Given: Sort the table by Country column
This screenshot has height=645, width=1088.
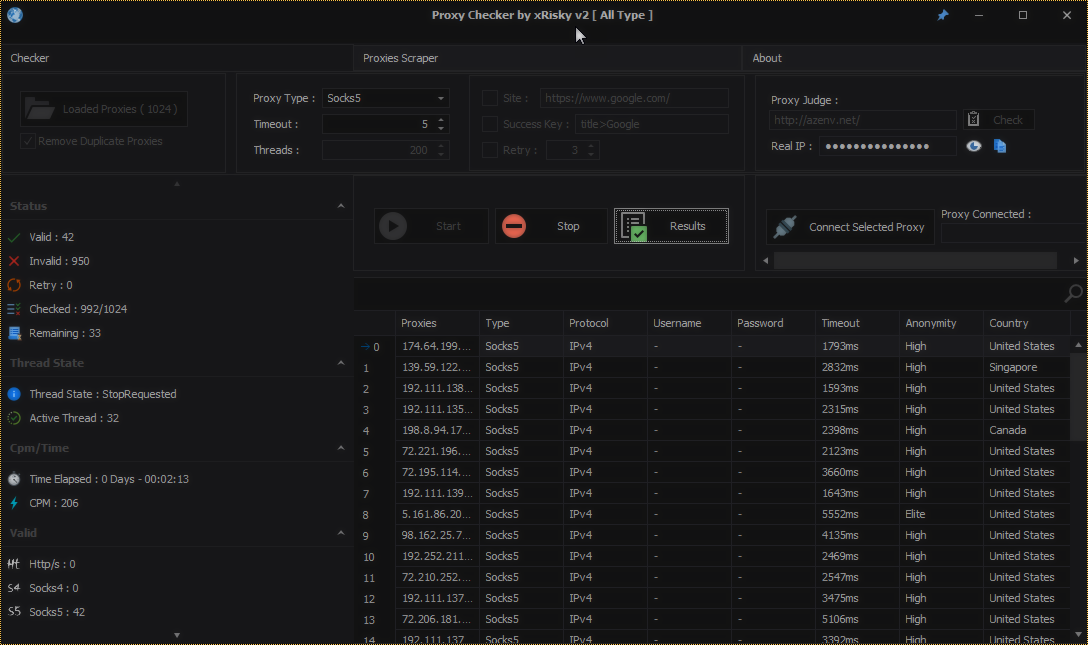Looking at the screenshot, I should (x=1026, y=323).
